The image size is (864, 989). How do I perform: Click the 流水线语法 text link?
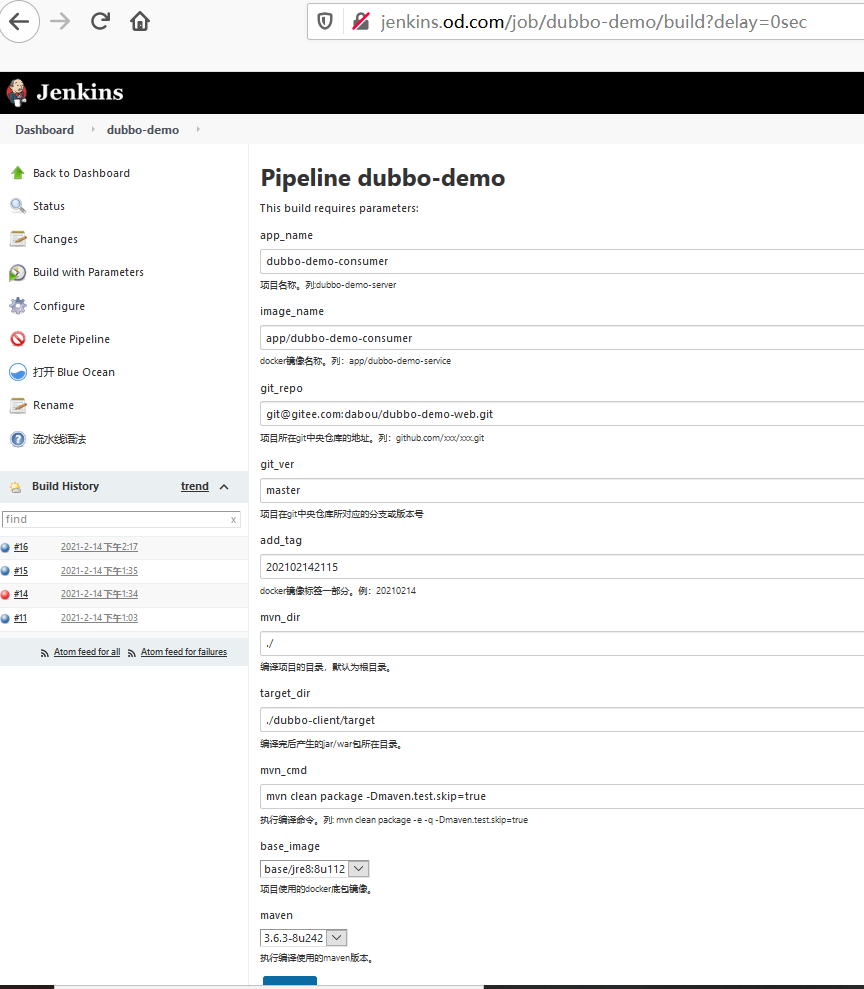click(59, 439)
